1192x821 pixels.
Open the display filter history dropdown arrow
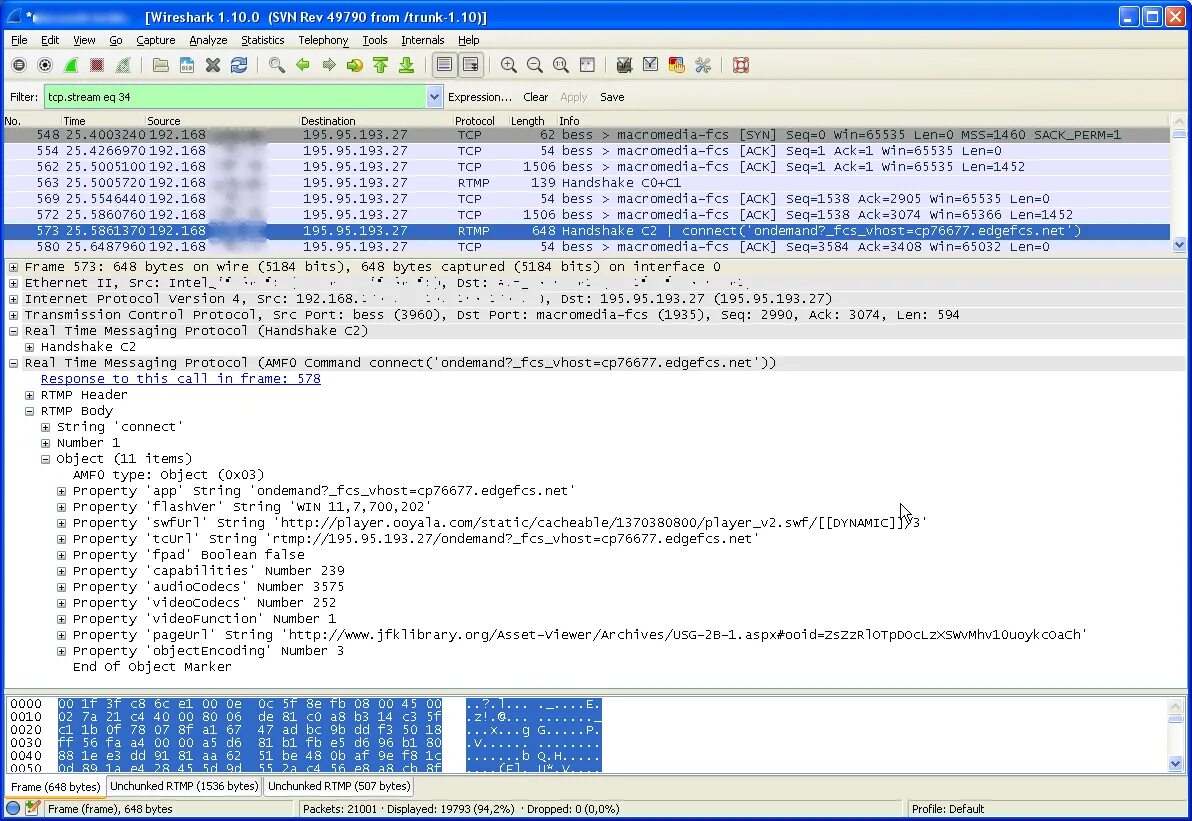(434, 97)
